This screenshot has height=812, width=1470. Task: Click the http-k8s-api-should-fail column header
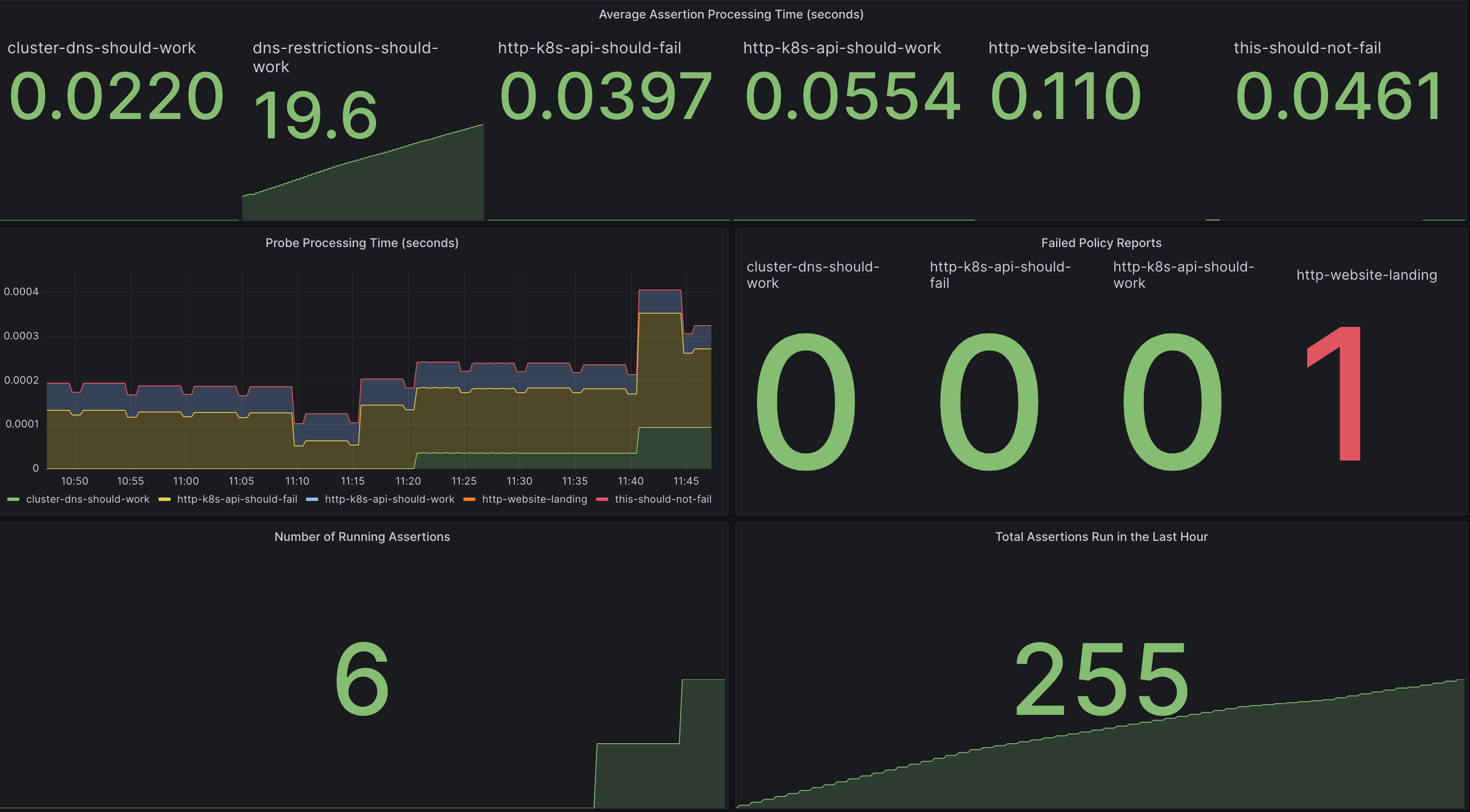coord(589,48)
